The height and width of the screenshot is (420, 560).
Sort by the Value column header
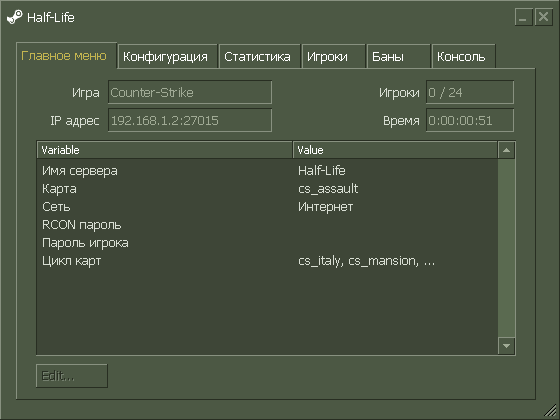(x=395, y=150)
